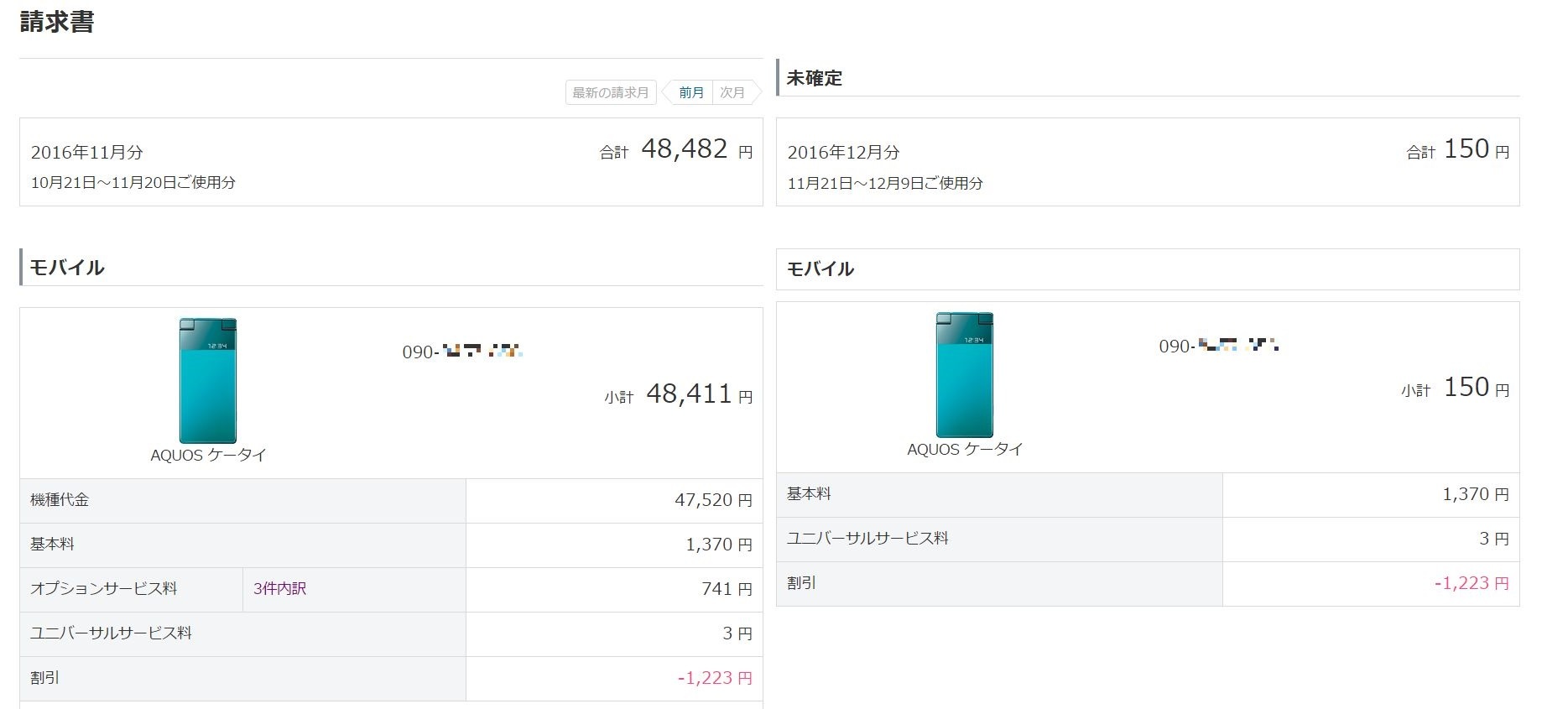Click the オプションサービス料 row label
The height and width of the screenshot is (709, 1568).
[x=103, y=589]
